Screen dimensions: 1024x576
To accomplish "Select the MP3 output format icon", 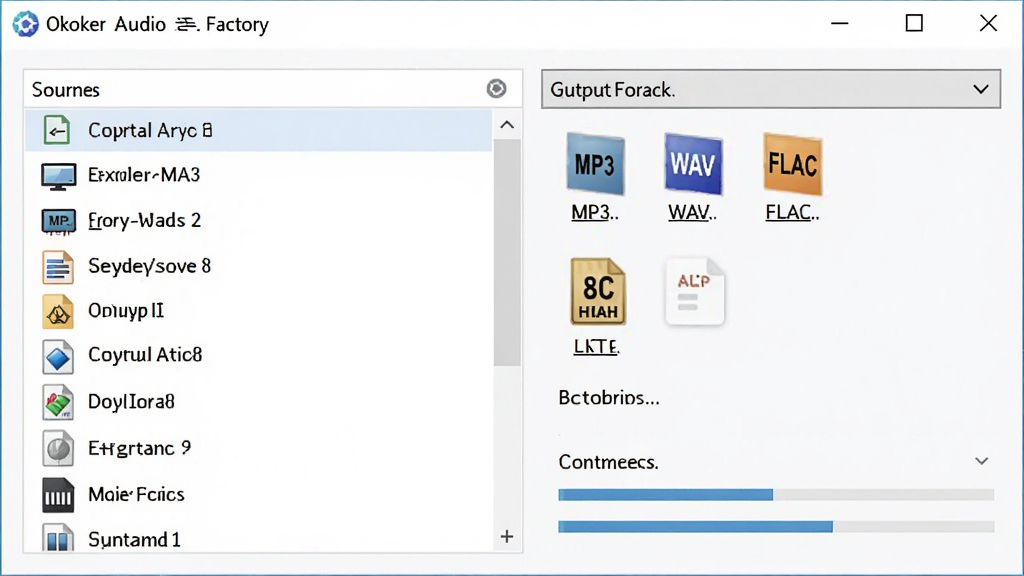I will pos(595,165).
